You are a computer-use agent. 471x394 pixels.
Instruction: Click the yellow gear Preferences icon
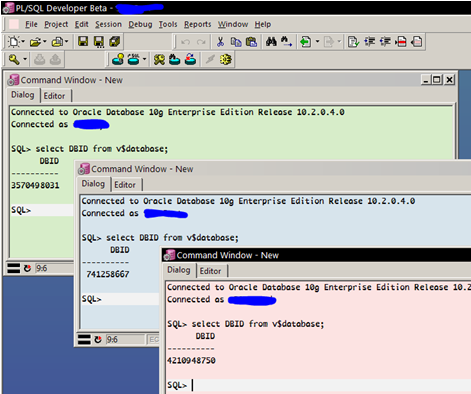(226, 60)
